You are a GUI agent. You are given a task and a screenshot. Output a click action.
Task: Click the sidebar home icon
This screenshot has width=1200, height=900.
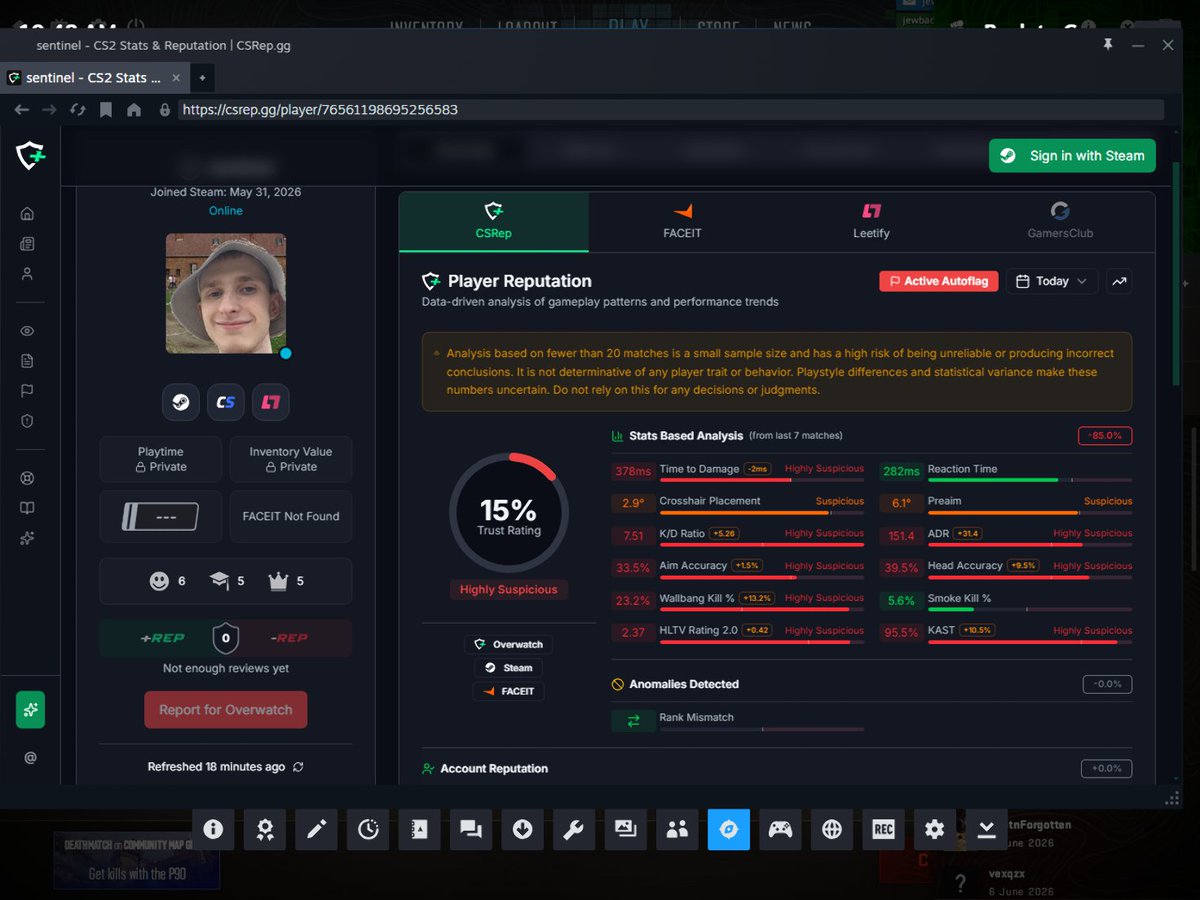[28, 213]
